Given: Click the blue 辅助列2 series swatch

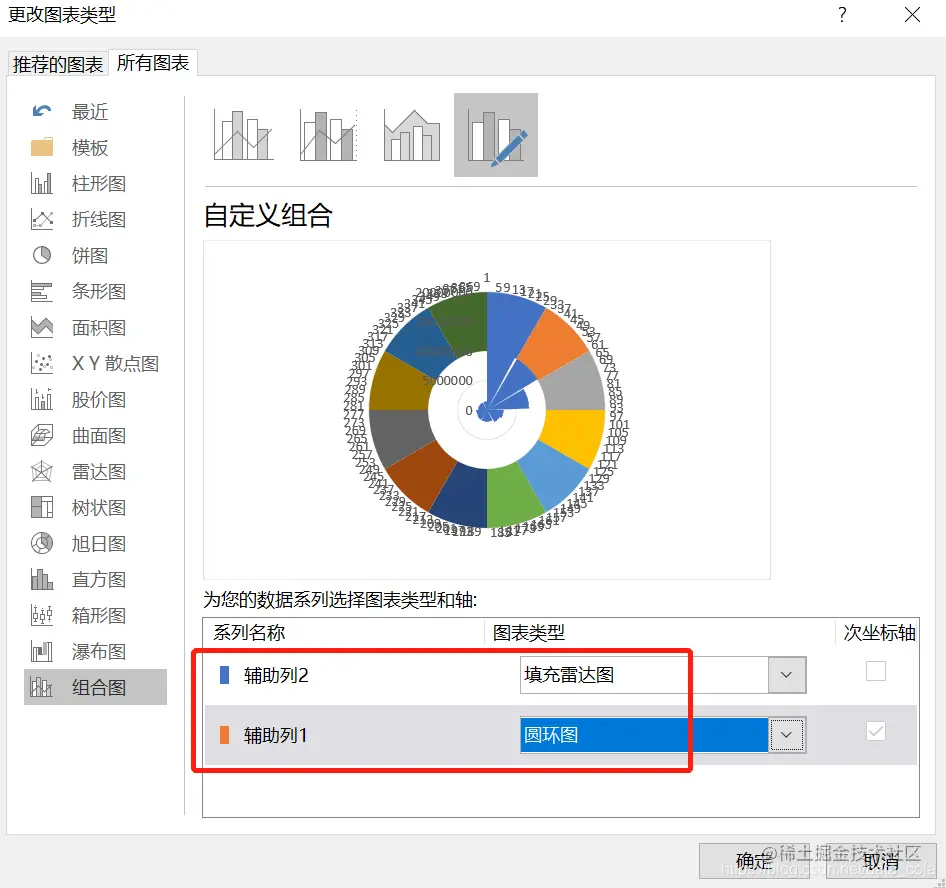Looking at the screenshot, I should 224,675.
